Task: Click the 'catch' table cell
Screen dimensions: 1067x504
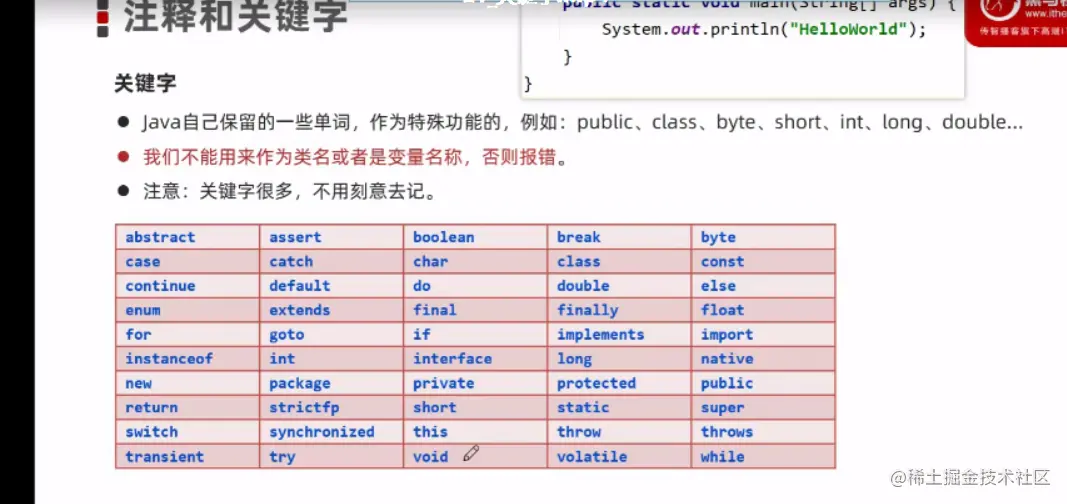Action: [x=331, y=262]
